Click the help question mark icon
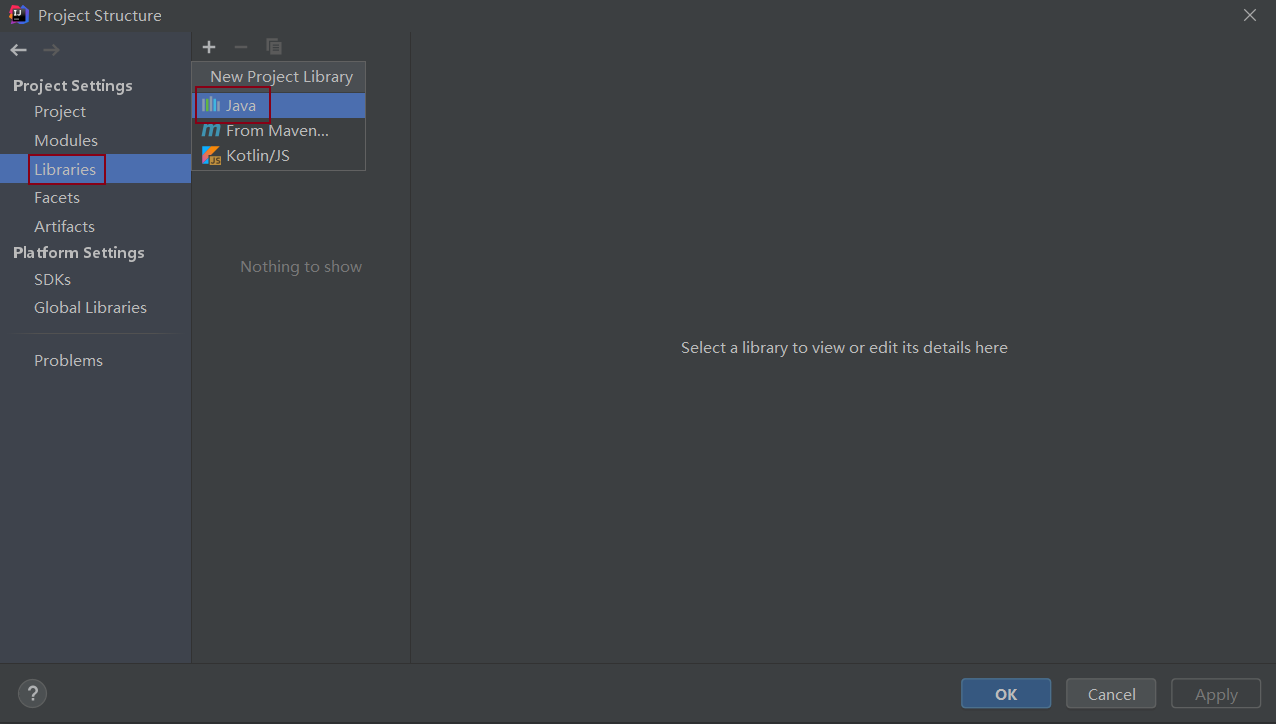The height and width of the screenshot is (724, 1276). point(32,693)
